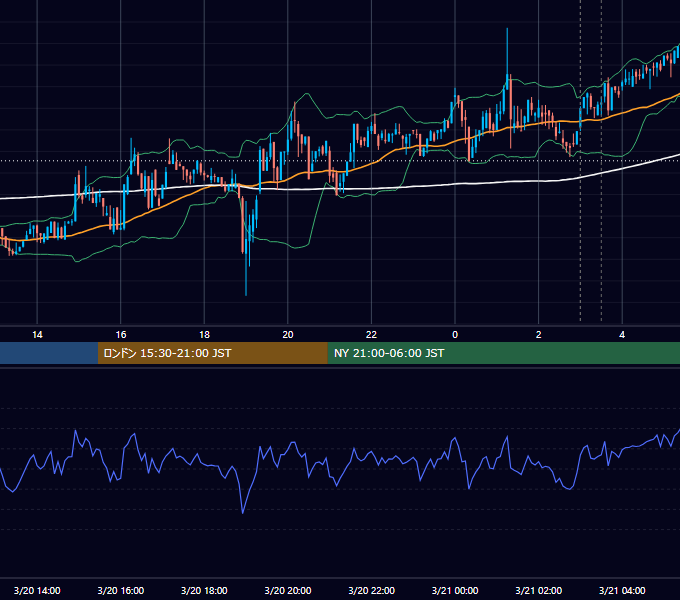This screenshot has width=680, height=600.
Task: Click the '3/21 02:00' oscillator time label
Action: (539, 590)
